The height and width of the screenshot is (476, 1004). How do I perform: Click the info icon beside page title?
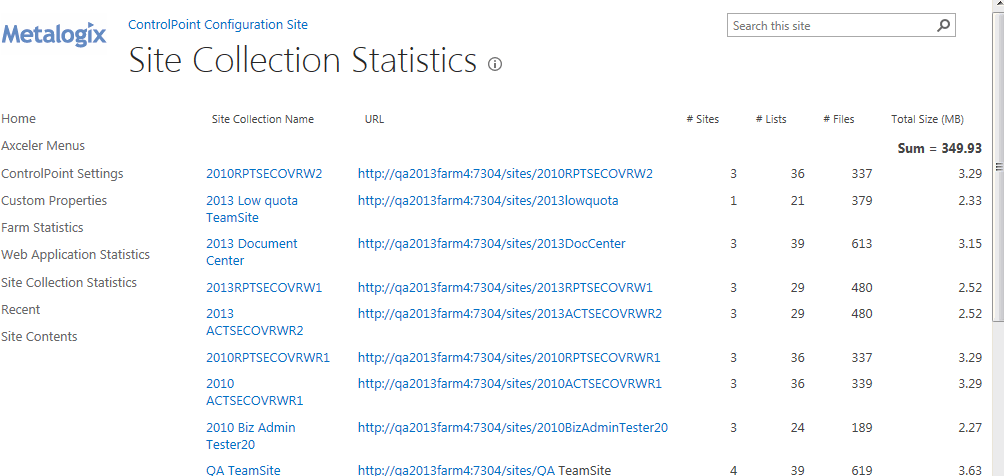[495, 64]
